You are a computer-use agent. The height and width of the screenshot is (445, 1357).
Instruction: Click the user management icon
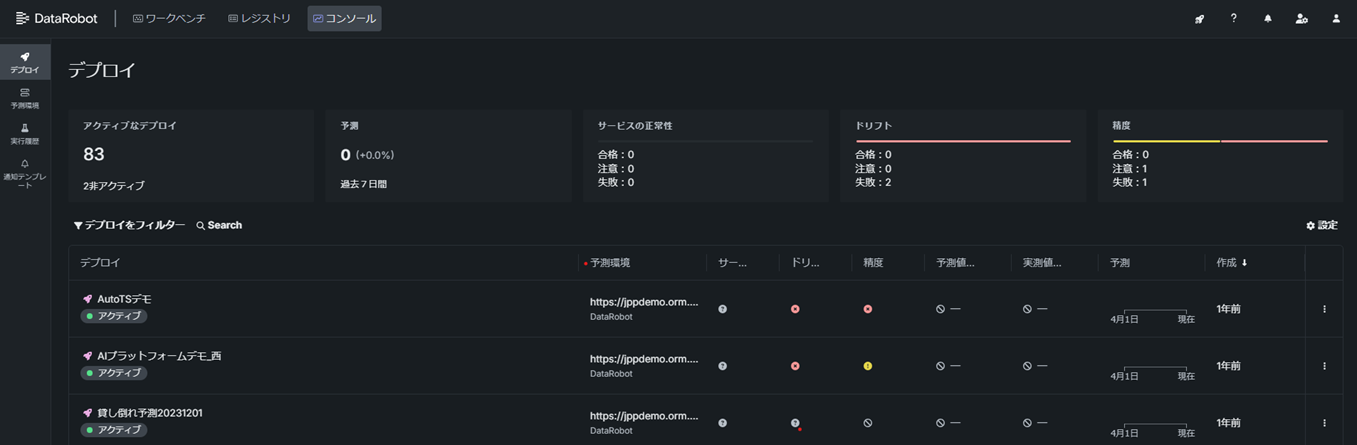click(x=1301, y=18)
